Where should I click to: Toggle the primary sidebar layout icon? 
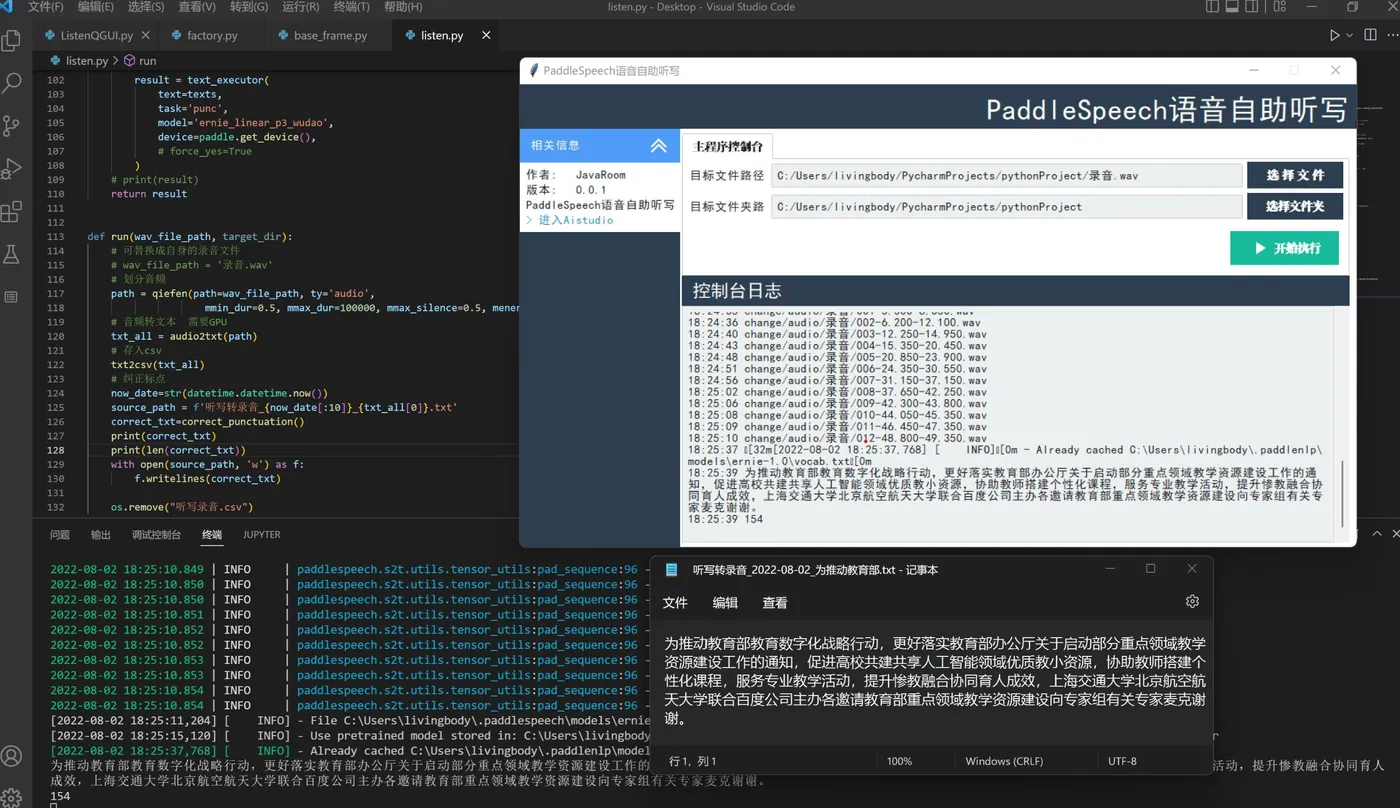pyautogui.click(x=1213, y=7)
